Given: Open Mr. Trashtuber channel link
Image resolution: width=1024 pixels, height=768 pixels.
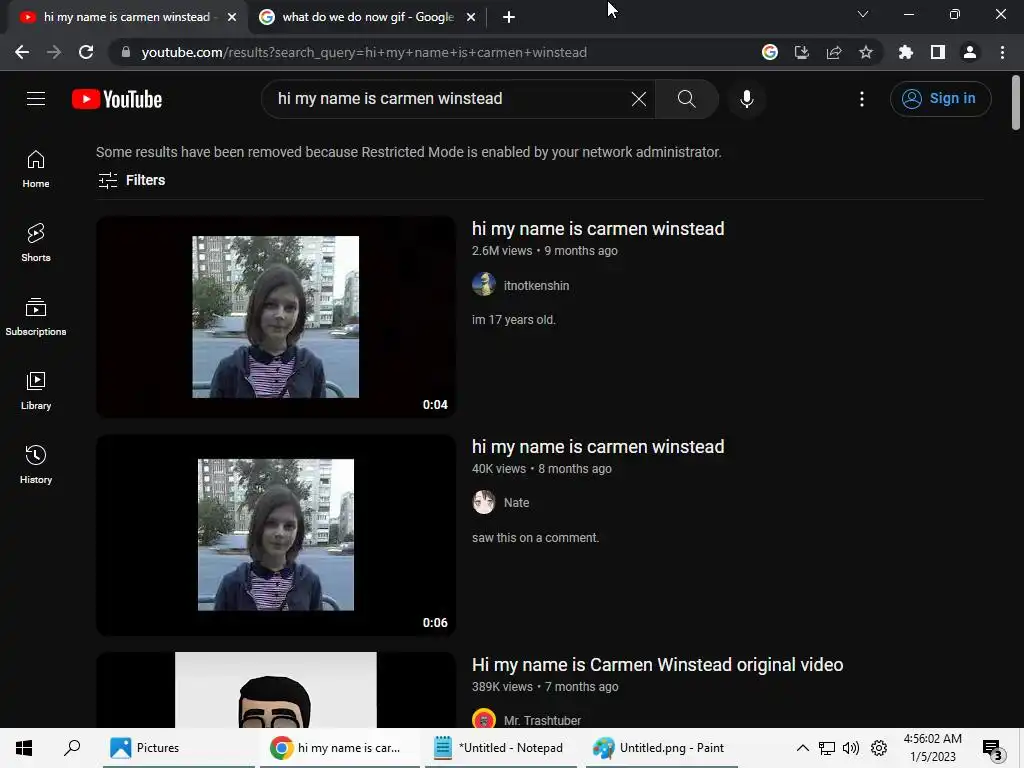Looking at the screenshot, I should click(x=542, y=720).
